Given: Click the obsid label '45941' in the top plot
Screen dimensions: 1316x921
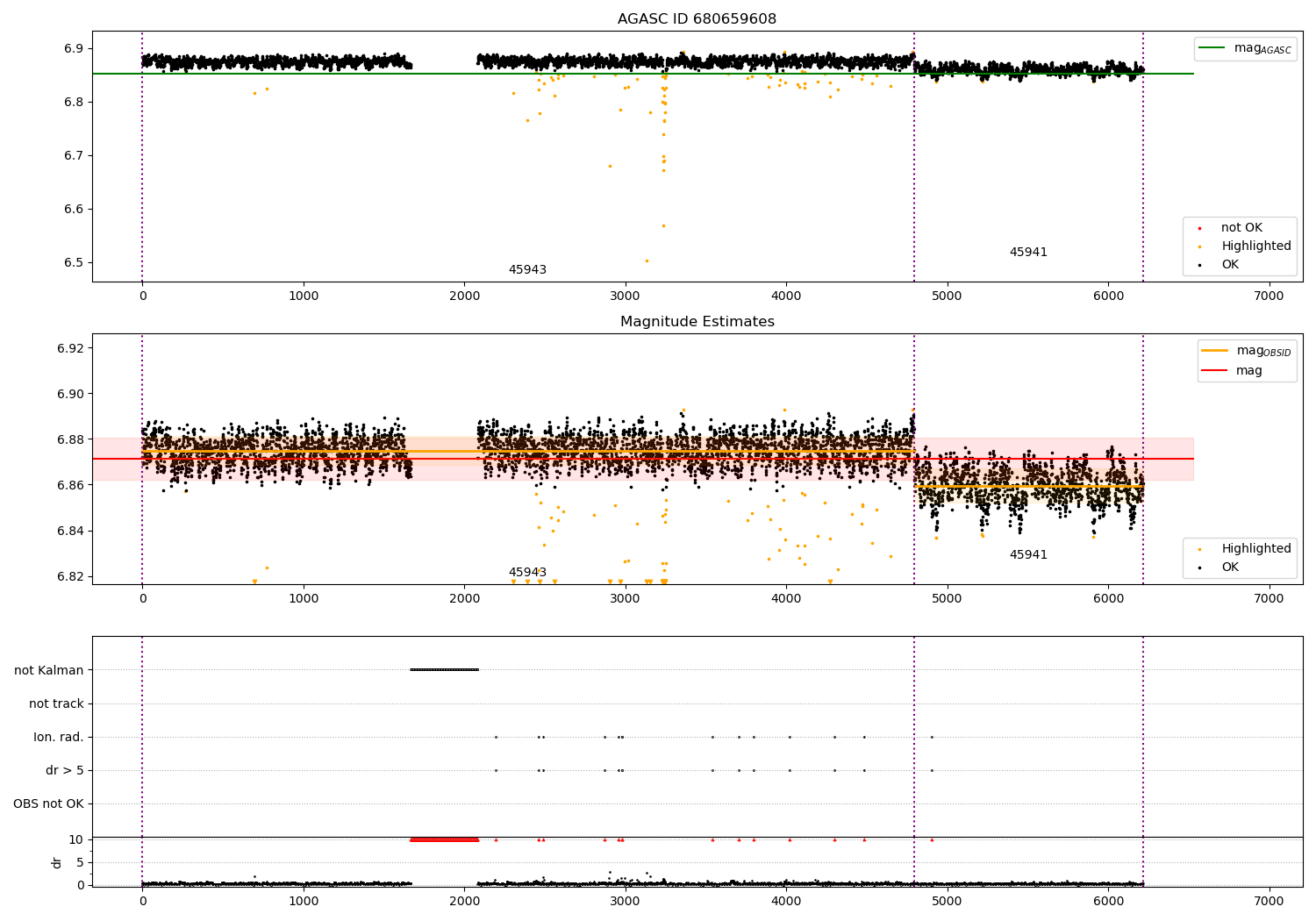Looking at the screenshot, I should (x=1028, y=253).
